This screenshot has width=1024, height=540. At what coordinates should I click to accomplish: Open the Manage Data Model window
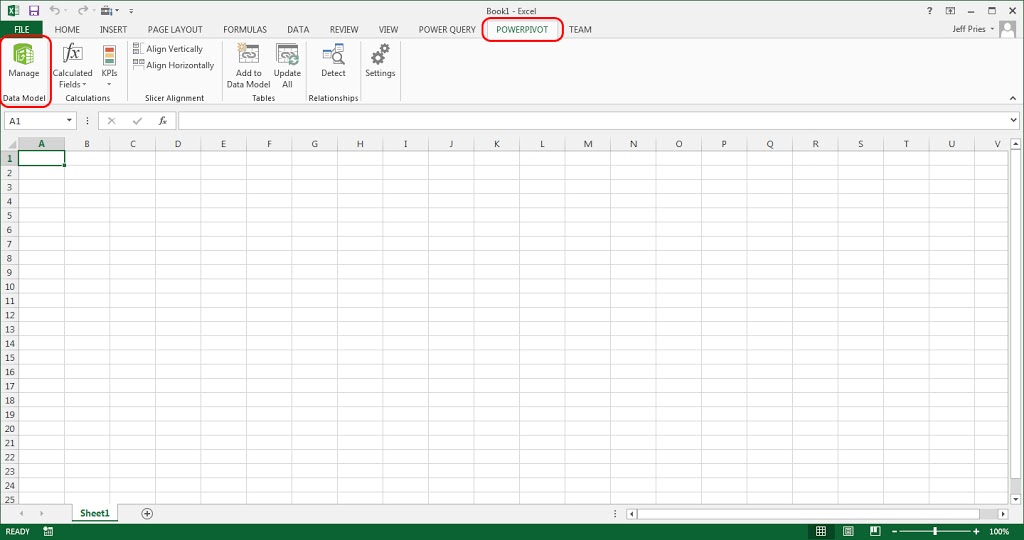point(24,62)
